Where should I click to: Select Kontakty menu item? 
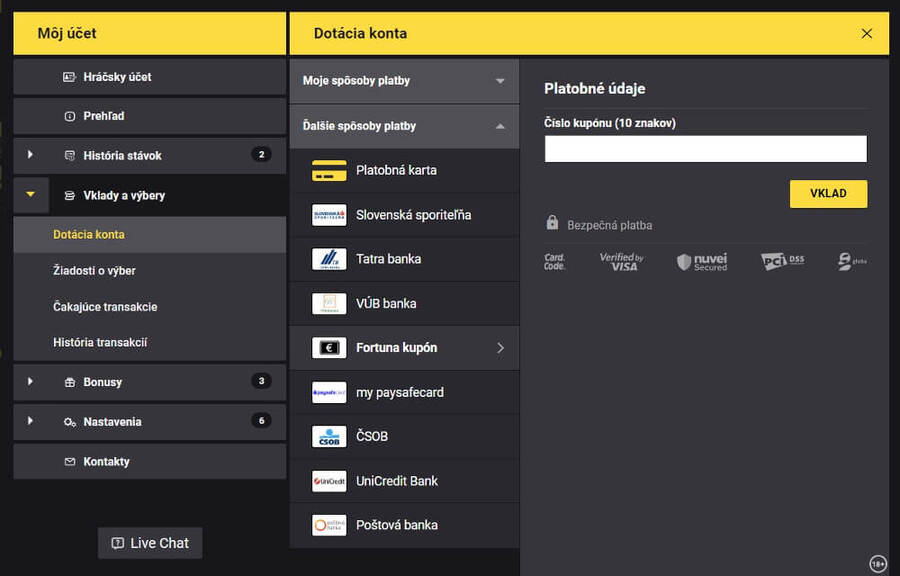[149, 462]
